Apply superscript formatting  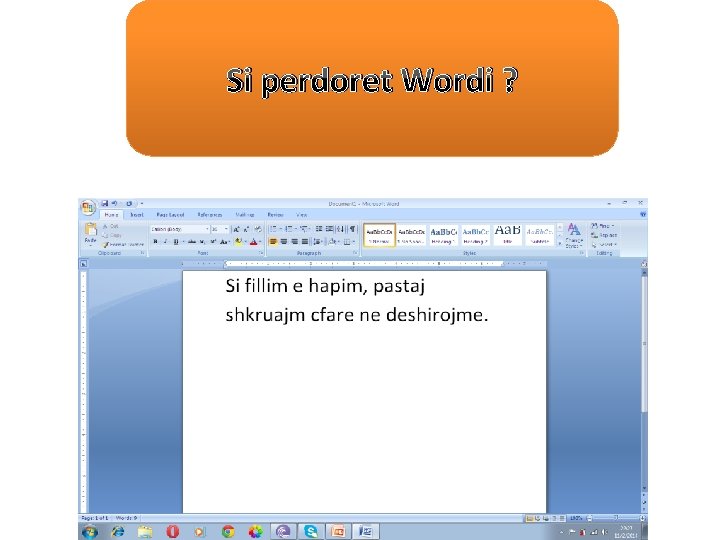click(x=213, y=242)
